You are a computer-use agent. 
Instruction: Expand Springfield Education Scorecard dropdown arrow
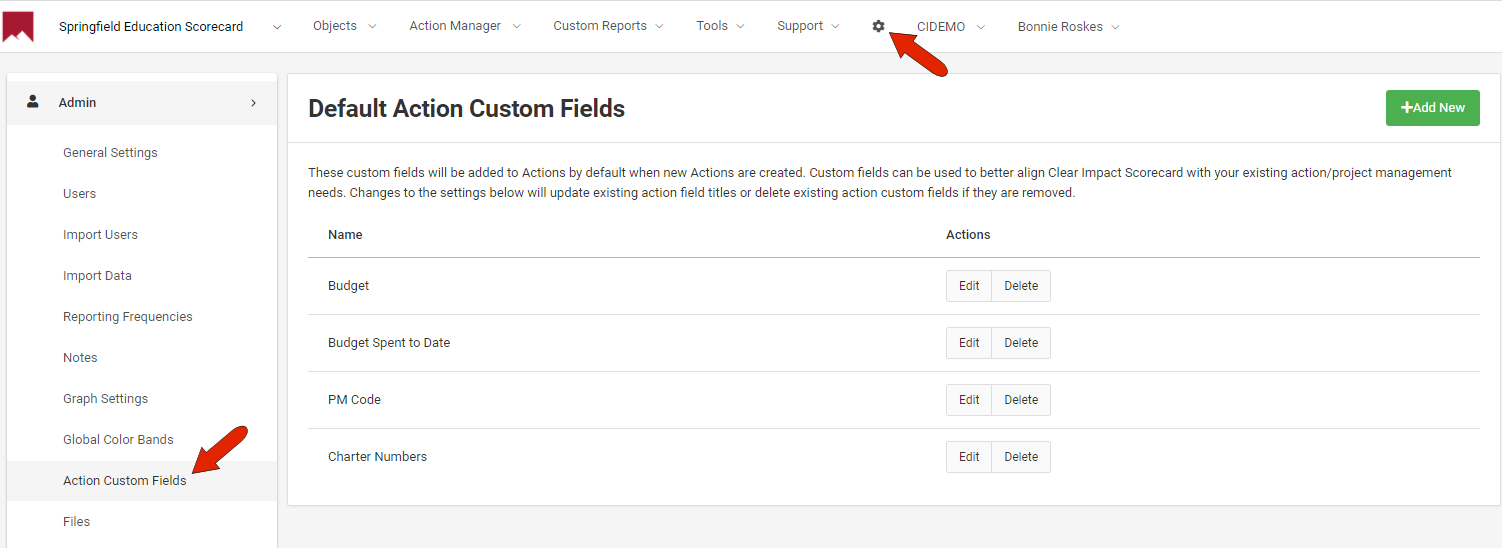(x=277, y=27)
